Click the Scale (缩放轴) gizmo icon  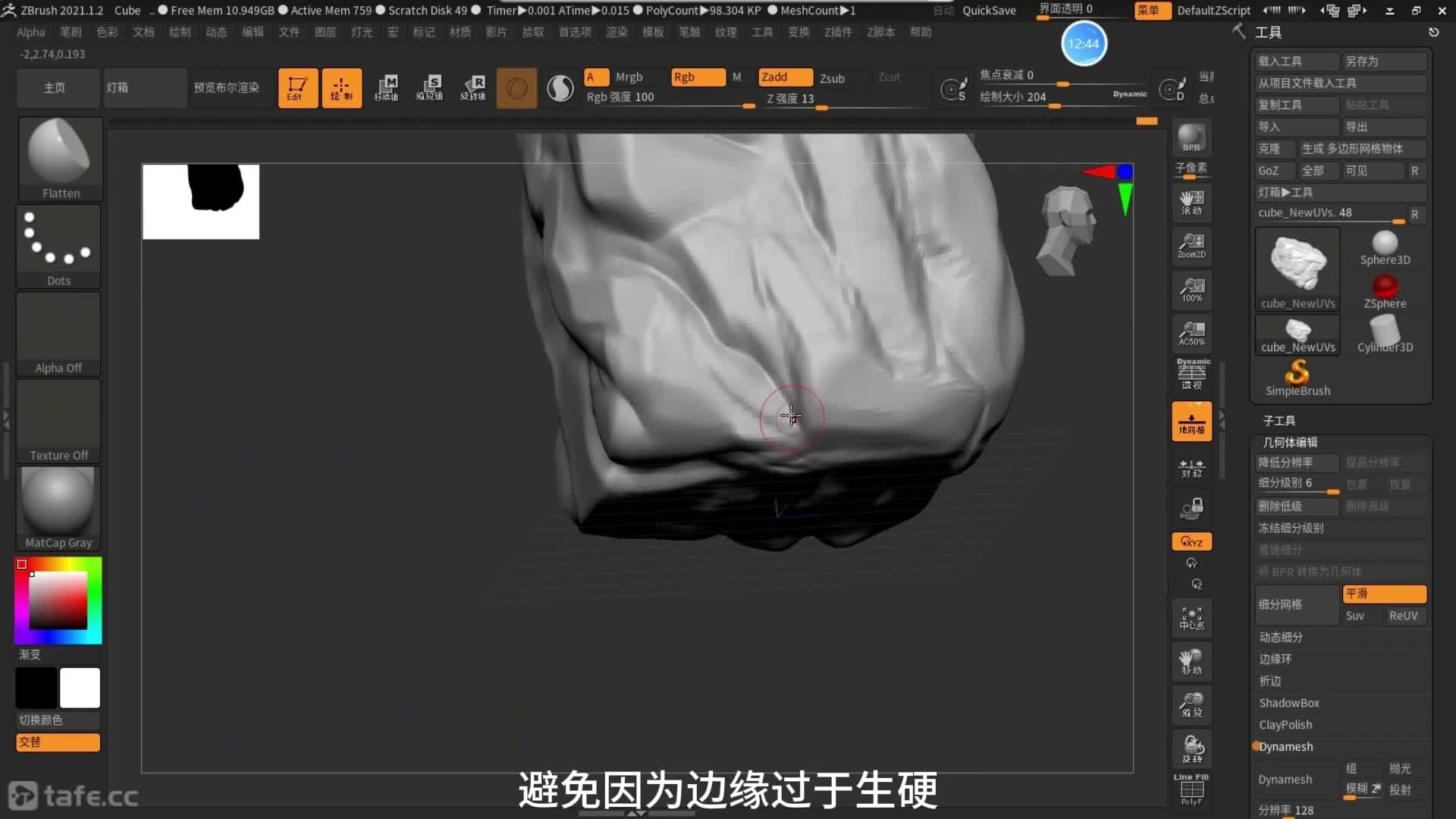pyautogui.click(x=430, y=88)
